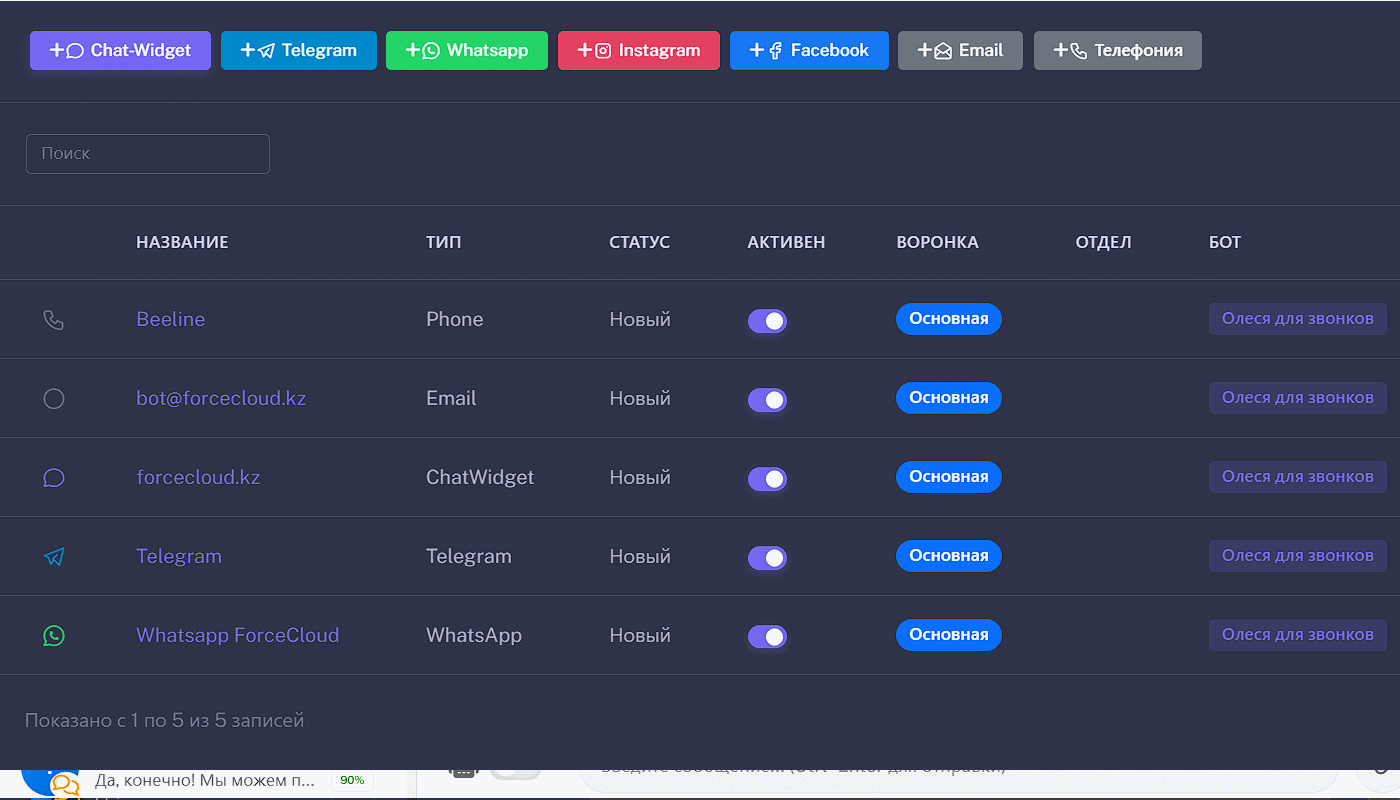
Task: Click the phone icon in Beeline row
Action: pos(54,320)
